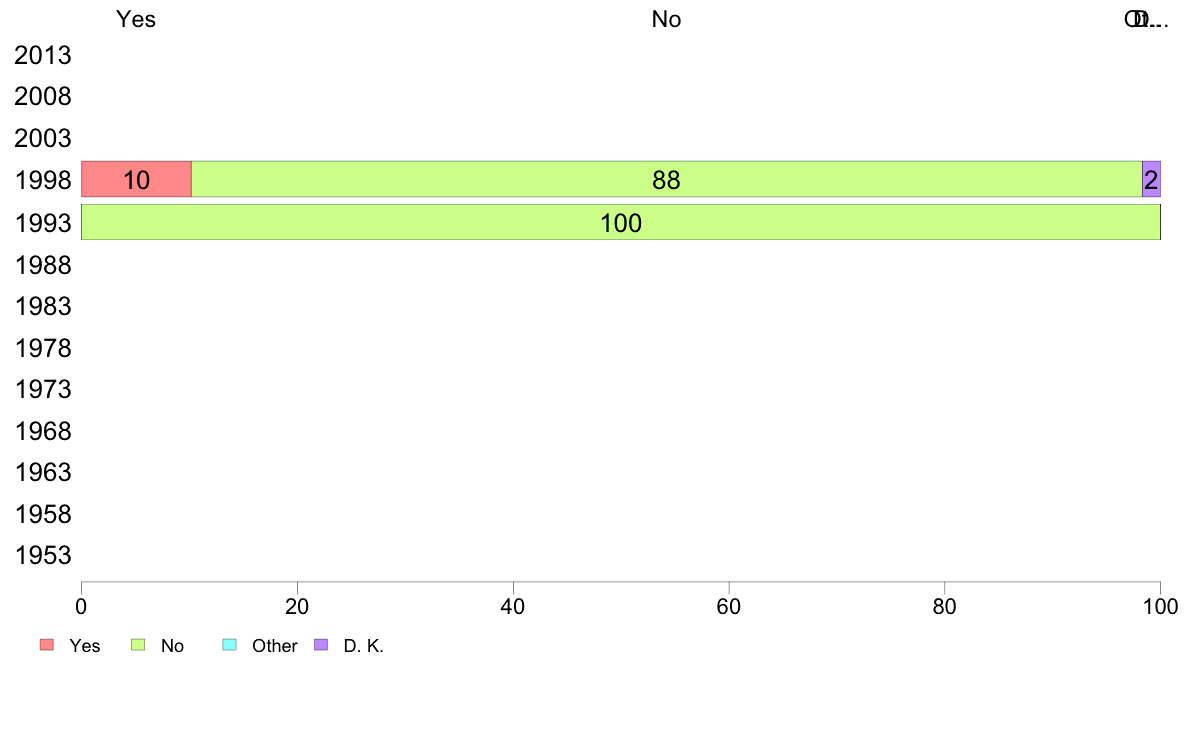Click the red Yes legend swatch

[47, 645]
